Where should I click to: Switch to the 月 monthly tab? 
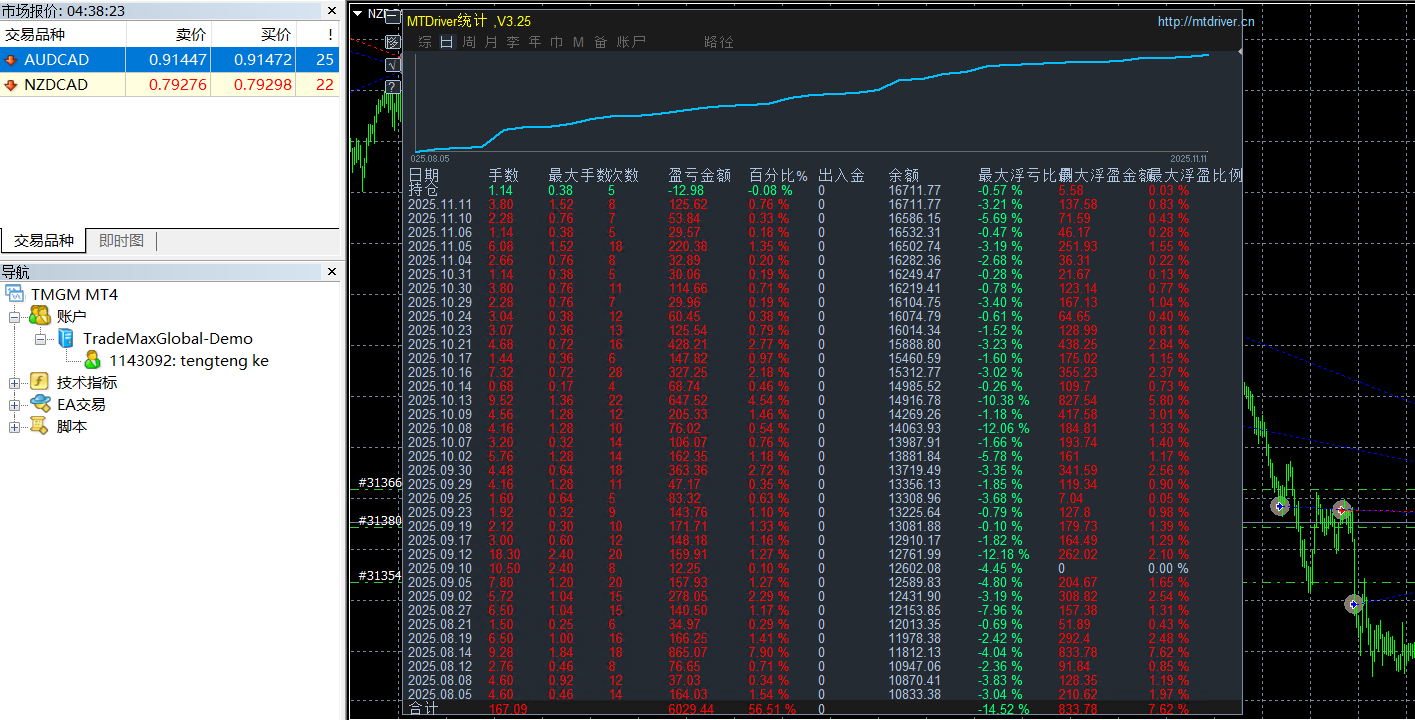tap(491, 42)
